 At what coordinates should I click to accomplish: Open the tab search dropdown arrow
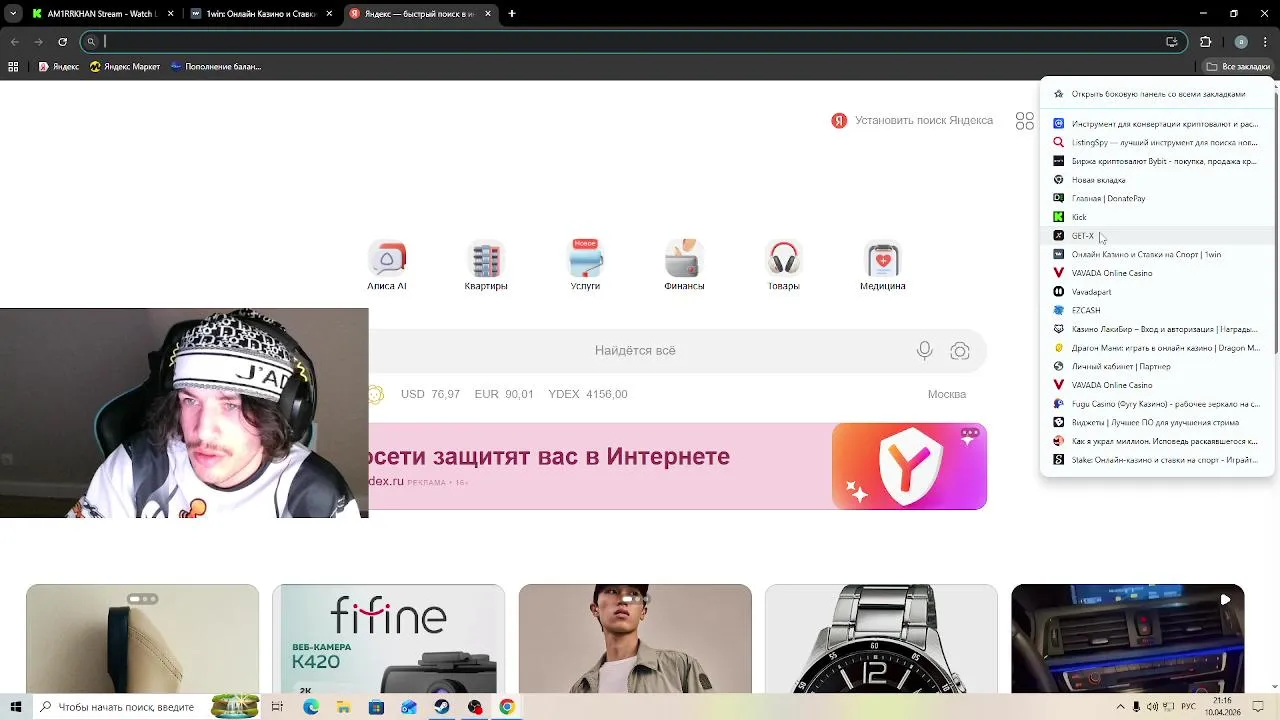[14, 14]
